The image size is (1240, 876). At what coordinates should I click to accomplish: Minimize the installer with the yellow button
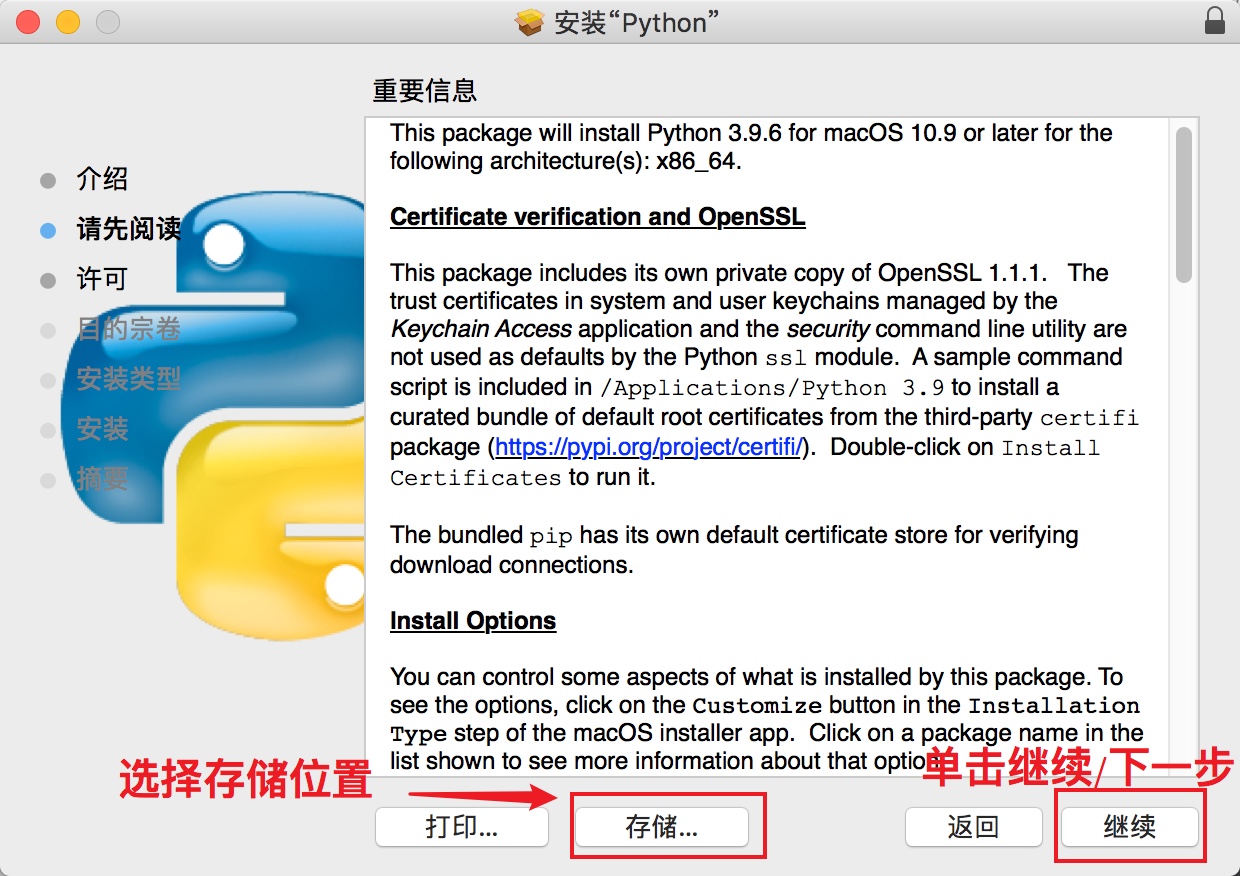click(x=67, y=22)
